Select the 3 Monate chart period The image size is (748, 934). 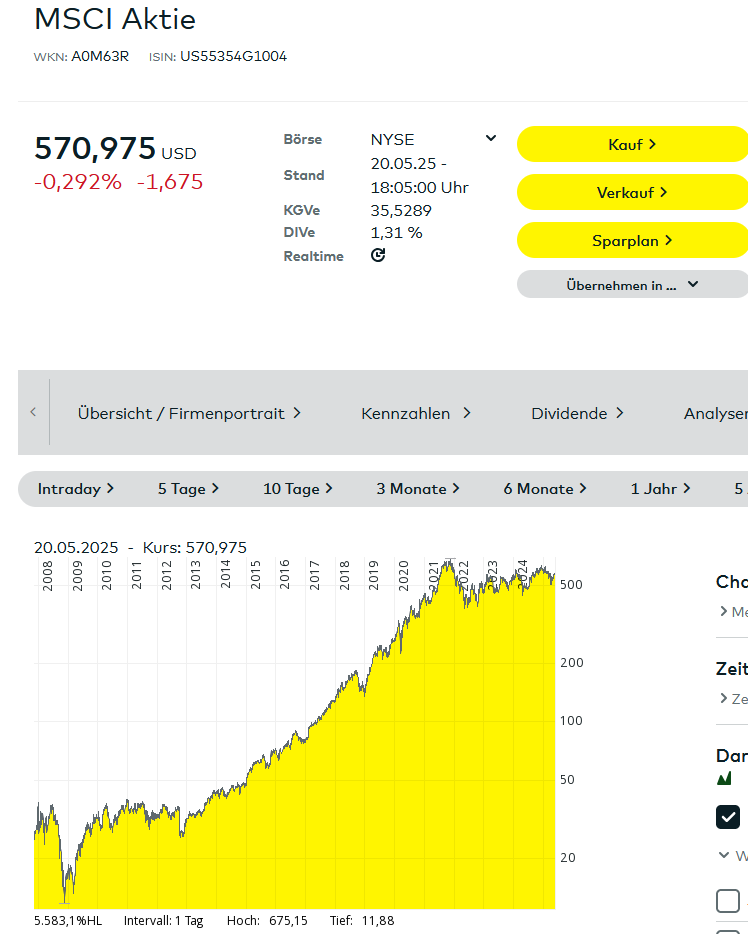(x=418, y=489)
